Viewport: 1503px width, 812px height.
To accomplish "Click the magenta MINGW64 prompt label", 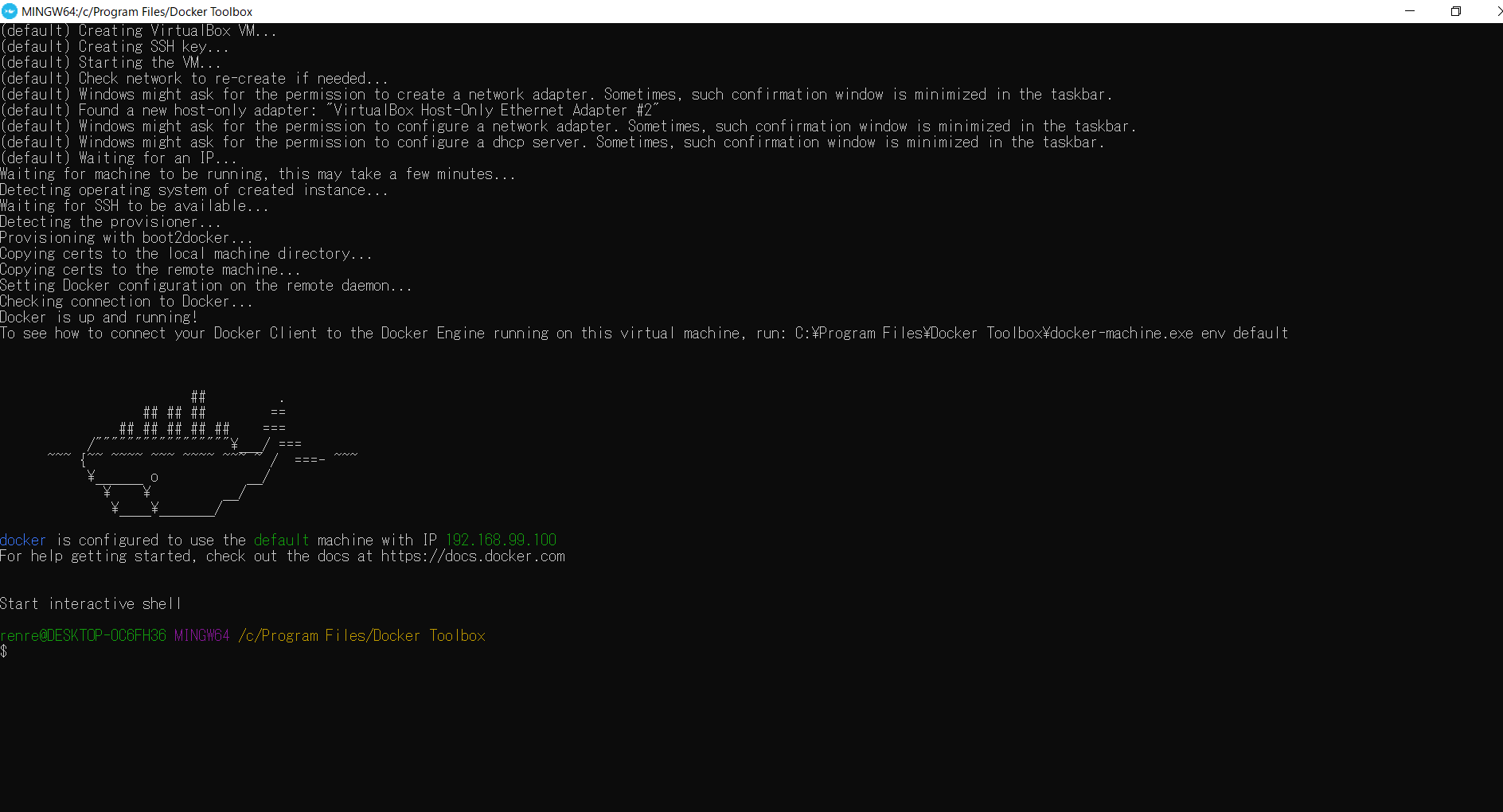I will tap(201, 635).
